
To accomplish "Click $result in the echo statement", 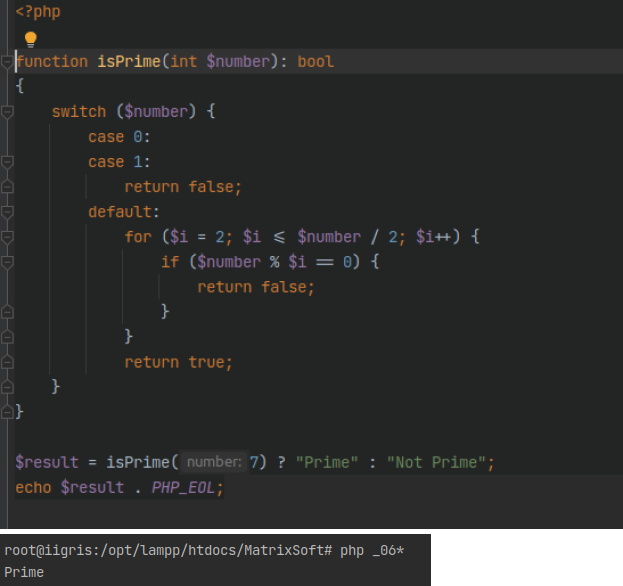I will [92, 487].
